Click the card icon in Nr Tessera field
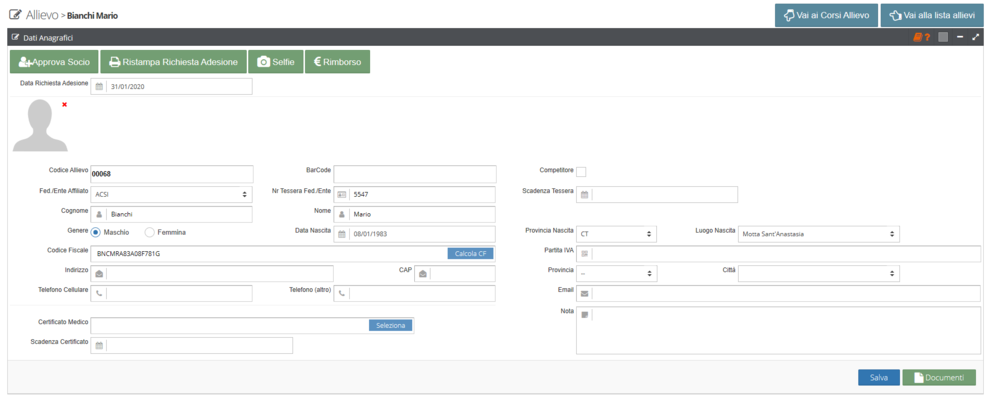This screenshot has height=397, width=990. pyautogui.click(x=341, y=194)
